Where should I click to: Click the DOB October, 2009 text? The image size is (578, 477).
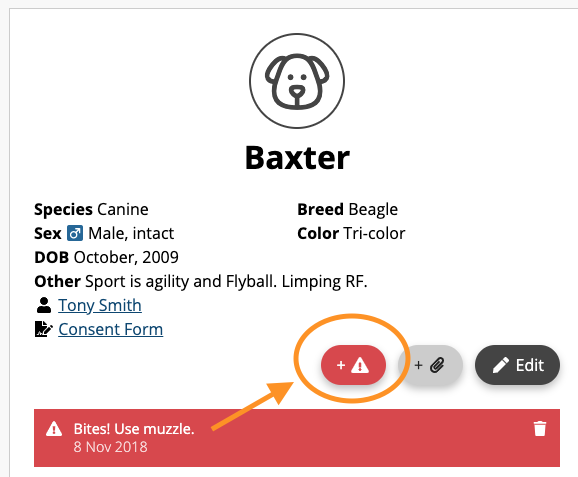(x=107, y=257)
